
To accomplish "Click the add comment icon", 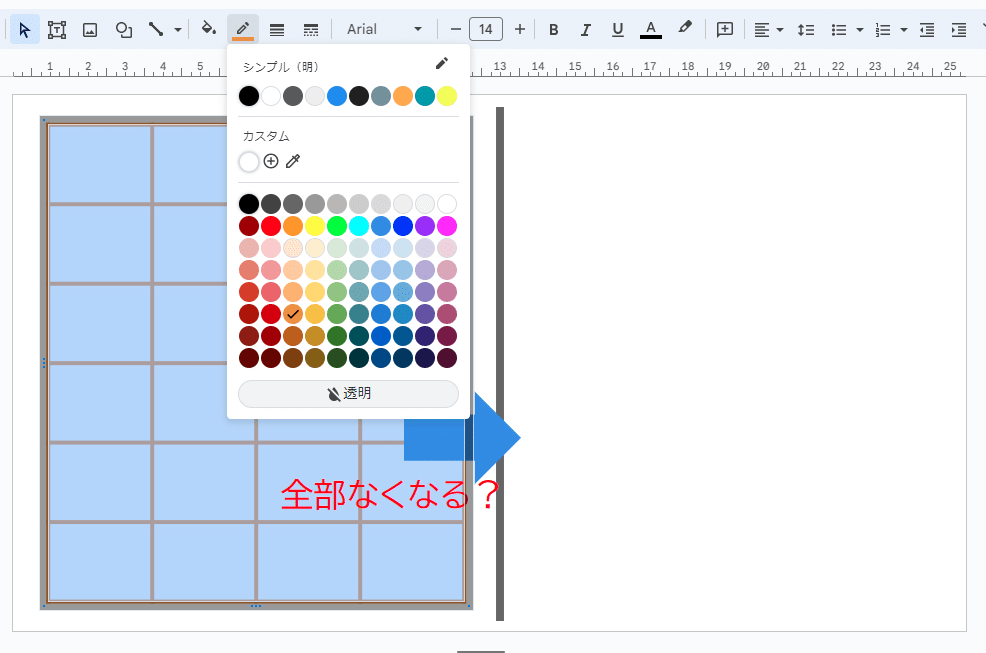I will coord(724,30).
